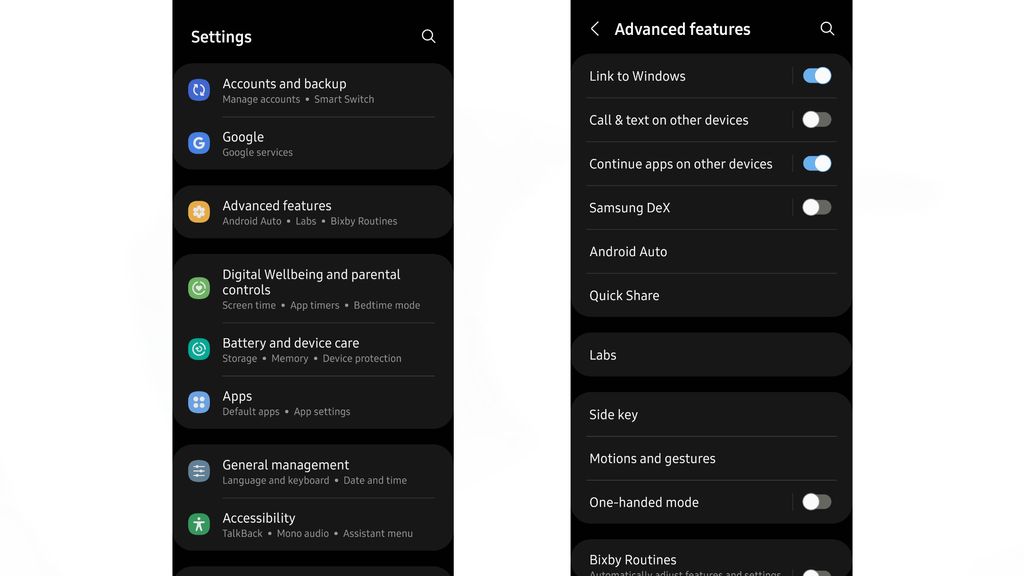Image resolution: width=1024 pixels, height=576 pixels.
Task: Open search on the Settings page
Action: (x=428, y=36)
